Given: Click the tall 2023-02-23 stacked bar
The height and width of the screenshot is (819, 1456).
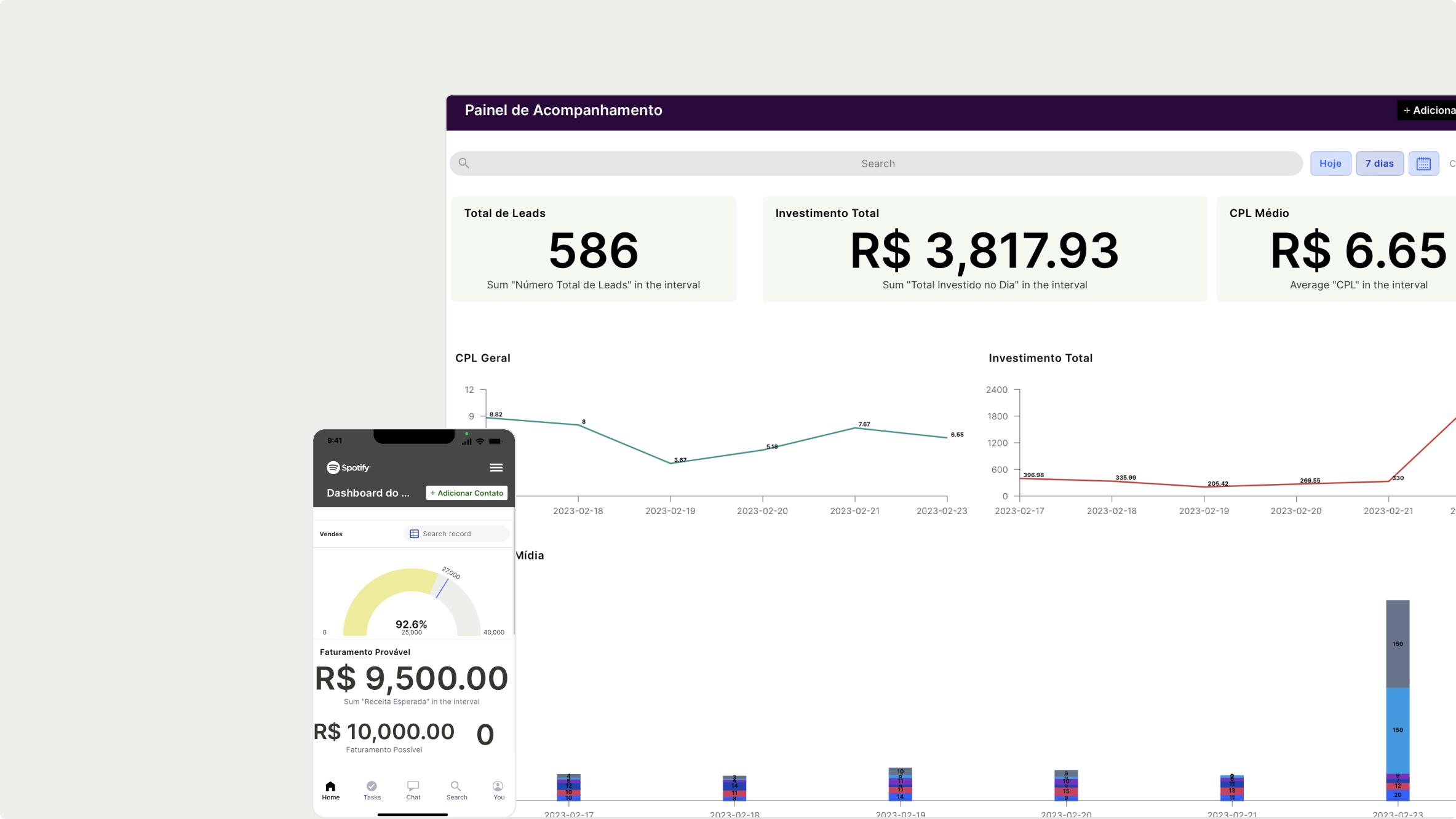Looking at the screenshot, I should coord(1397,700).
